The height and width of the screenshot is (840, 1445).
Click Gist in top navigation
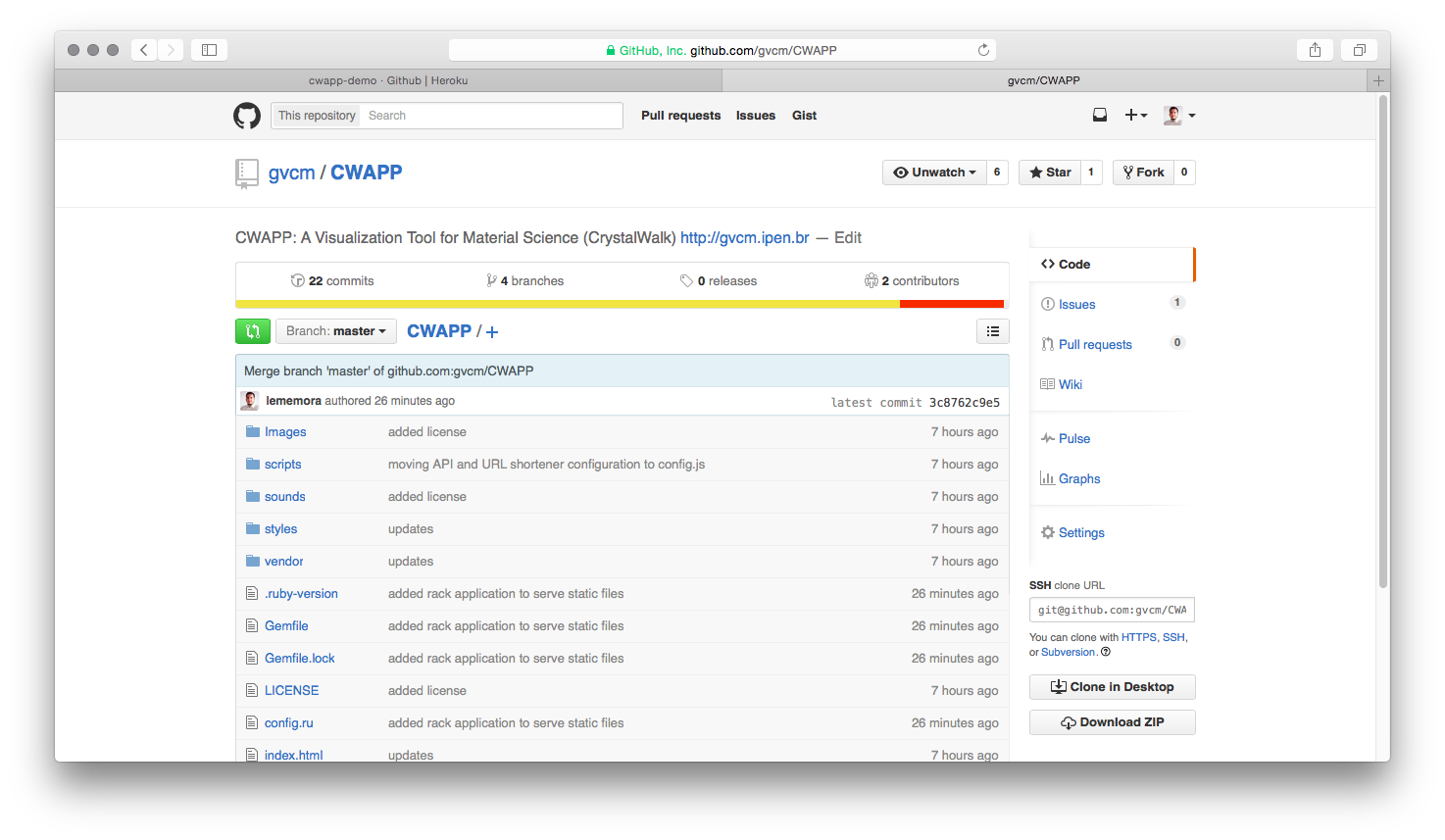pos(804,116)
